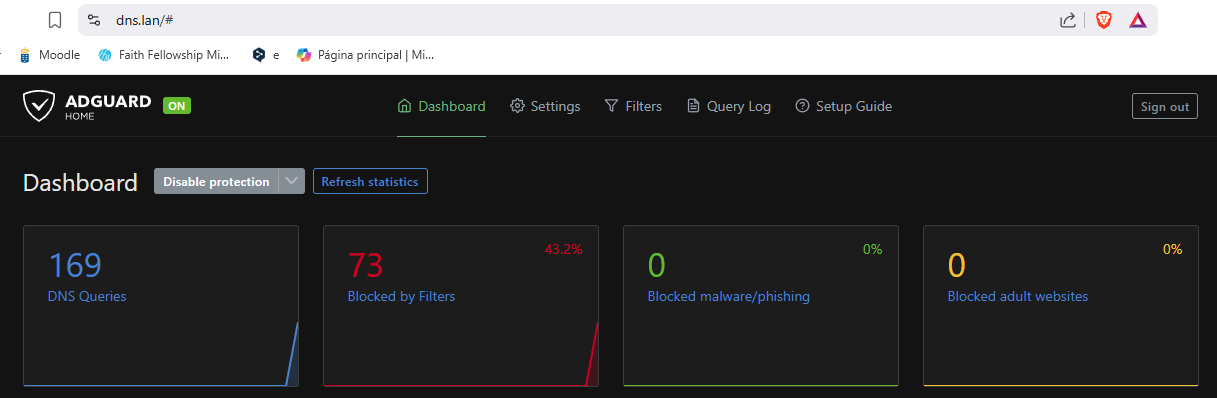
Task: Click the AdGuard Home logo
Action: coord(87,105)
